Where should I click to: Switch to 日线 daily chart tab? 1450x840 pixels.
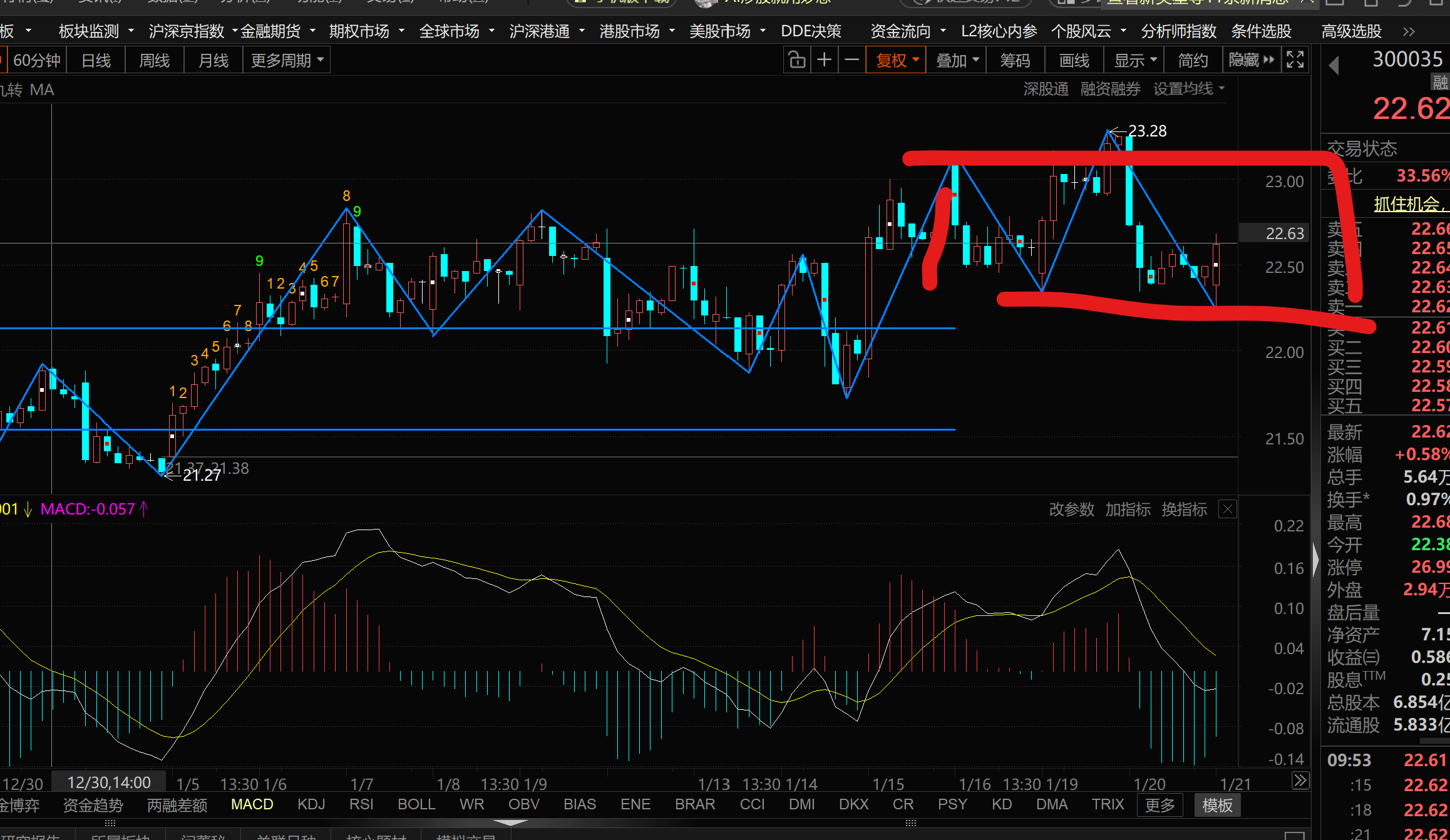pos(96,60)
